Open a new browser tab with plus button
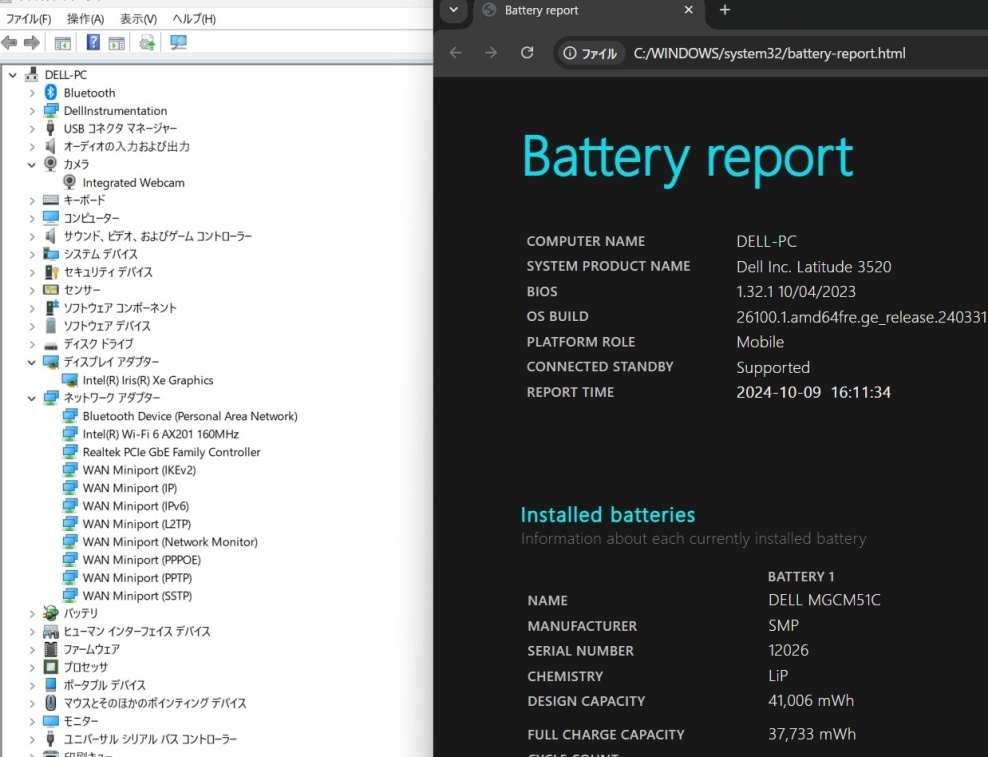The height and width of the screenshot is (757, 988). coord(725,10)
